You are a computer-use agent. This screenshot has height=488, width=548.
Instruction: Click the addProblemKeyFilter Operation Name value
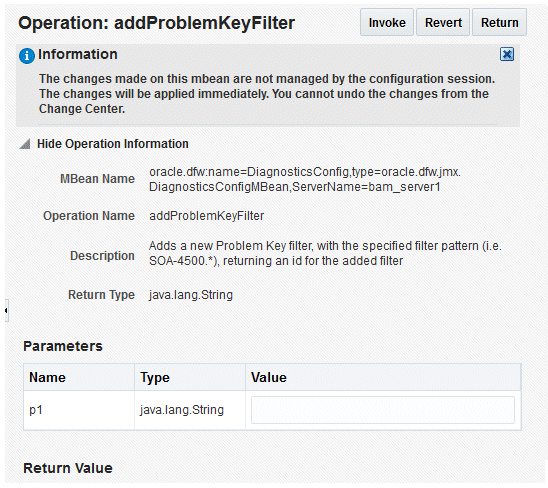(207, 216)
